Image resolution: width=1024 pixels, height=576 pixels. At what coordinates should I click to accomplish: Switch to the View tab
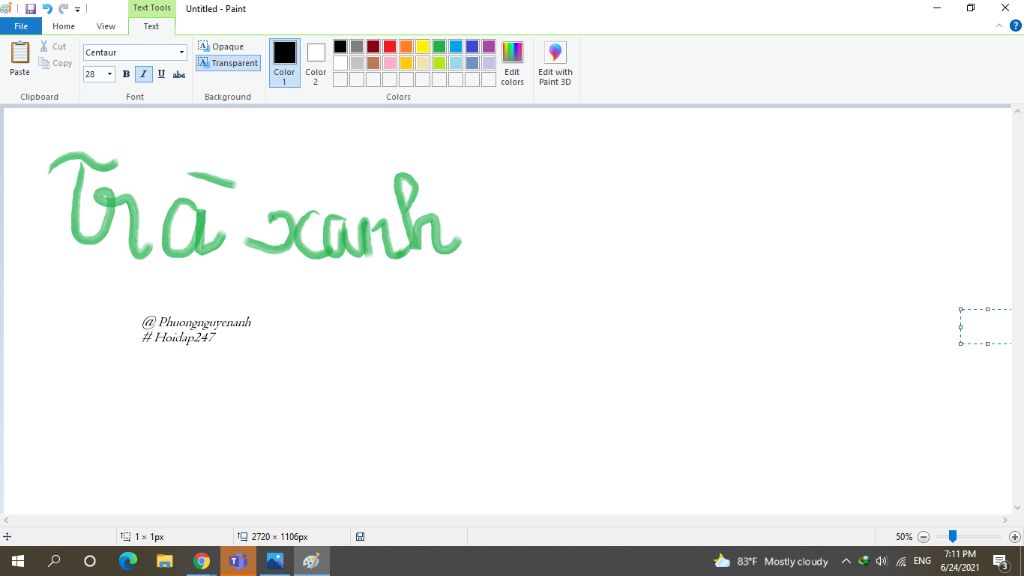pos(106,26)
